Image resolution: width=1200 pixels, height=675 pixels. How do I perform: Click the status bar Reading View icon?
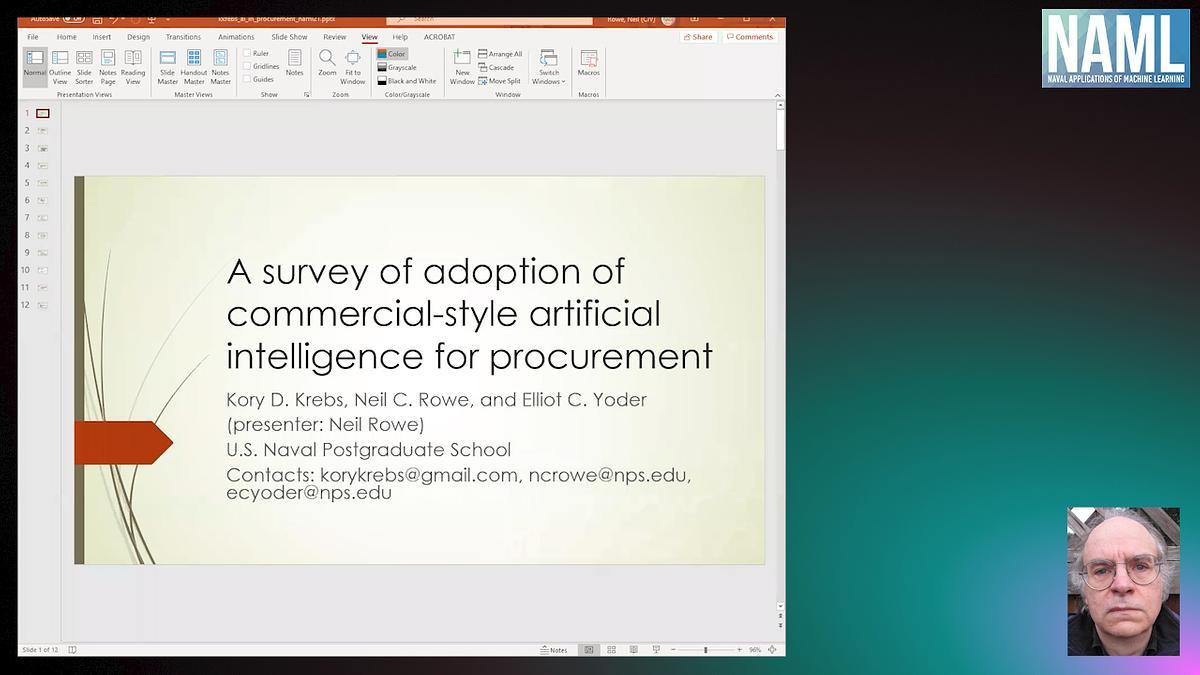click(635, 650)
